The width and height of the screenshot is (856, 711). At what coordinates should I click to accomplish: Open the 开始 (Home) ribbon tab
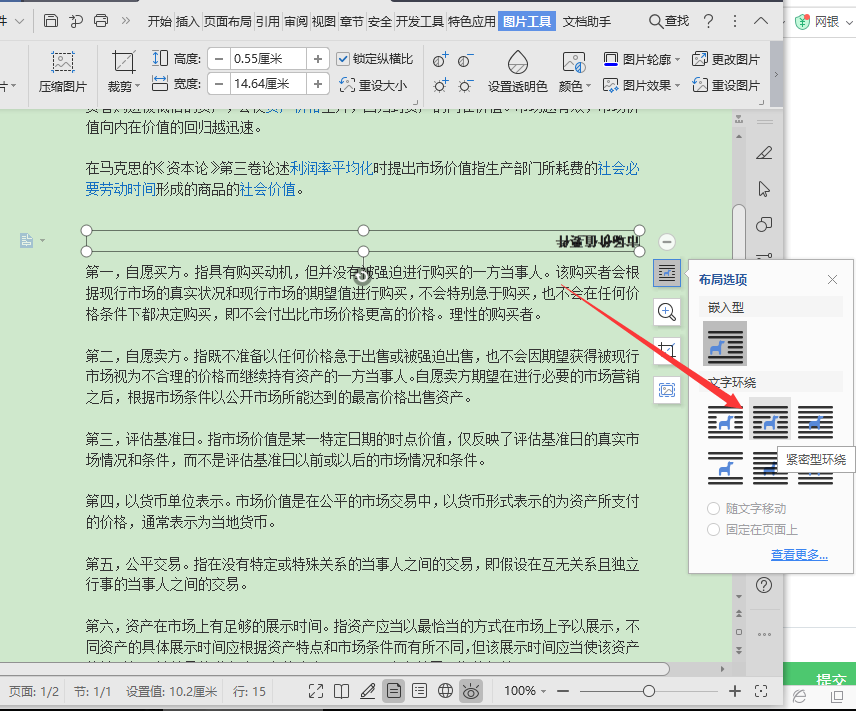[x=159, y=21]
